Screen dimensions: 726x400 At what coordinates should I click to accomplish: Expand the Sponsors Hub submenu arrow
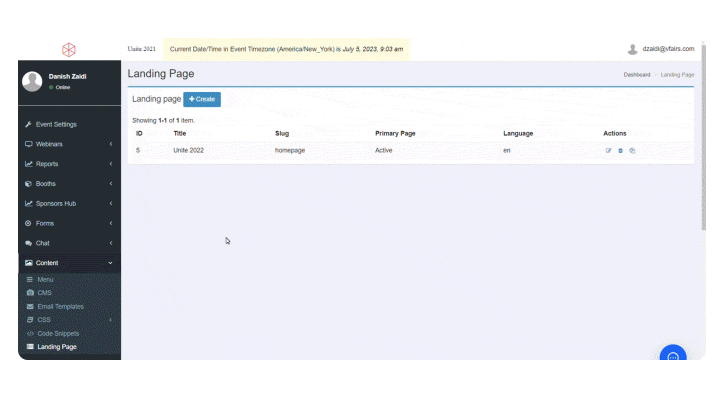111,203
